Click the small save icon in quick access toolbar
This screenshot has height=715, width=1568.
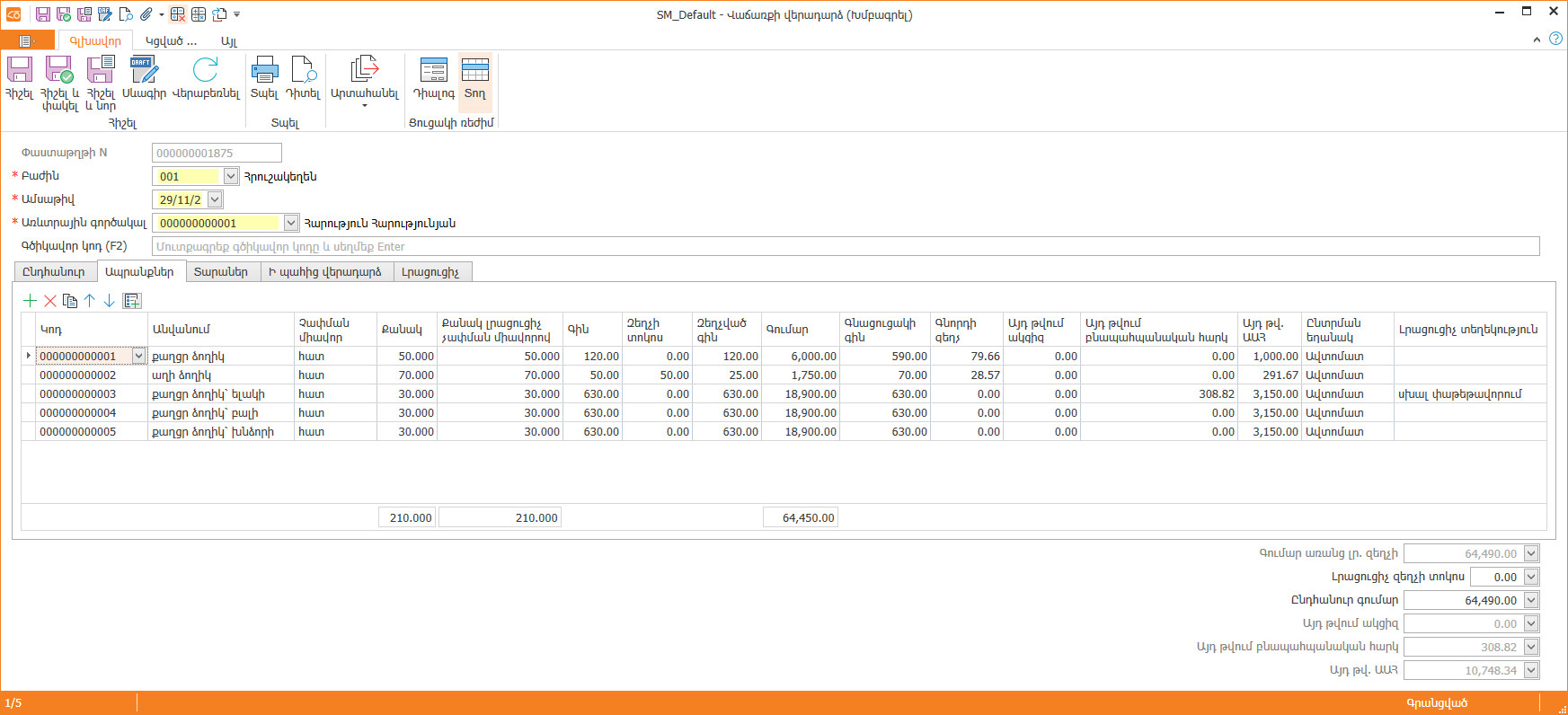pos(43,14)
